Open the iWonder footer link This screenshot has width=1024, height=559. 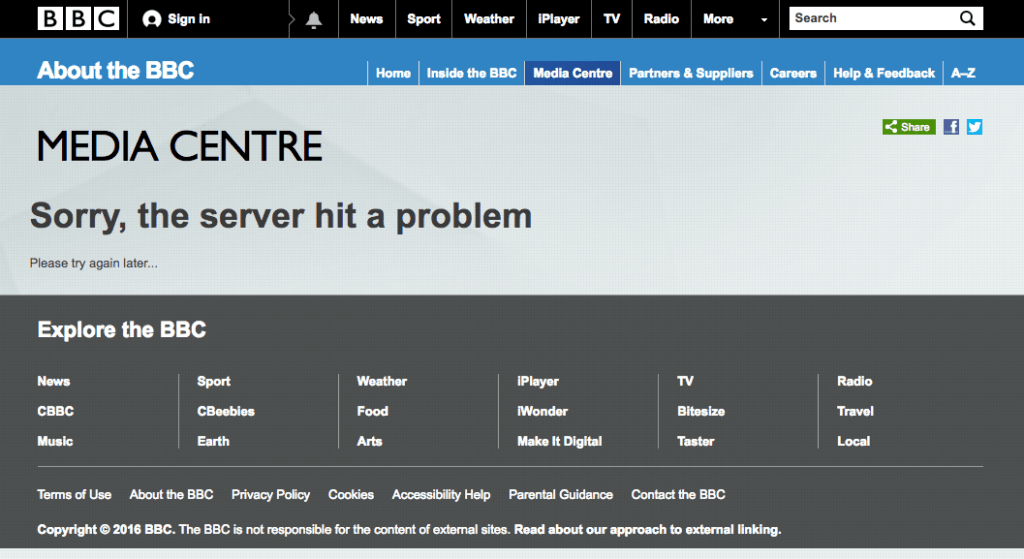click(x=542, y=411)
